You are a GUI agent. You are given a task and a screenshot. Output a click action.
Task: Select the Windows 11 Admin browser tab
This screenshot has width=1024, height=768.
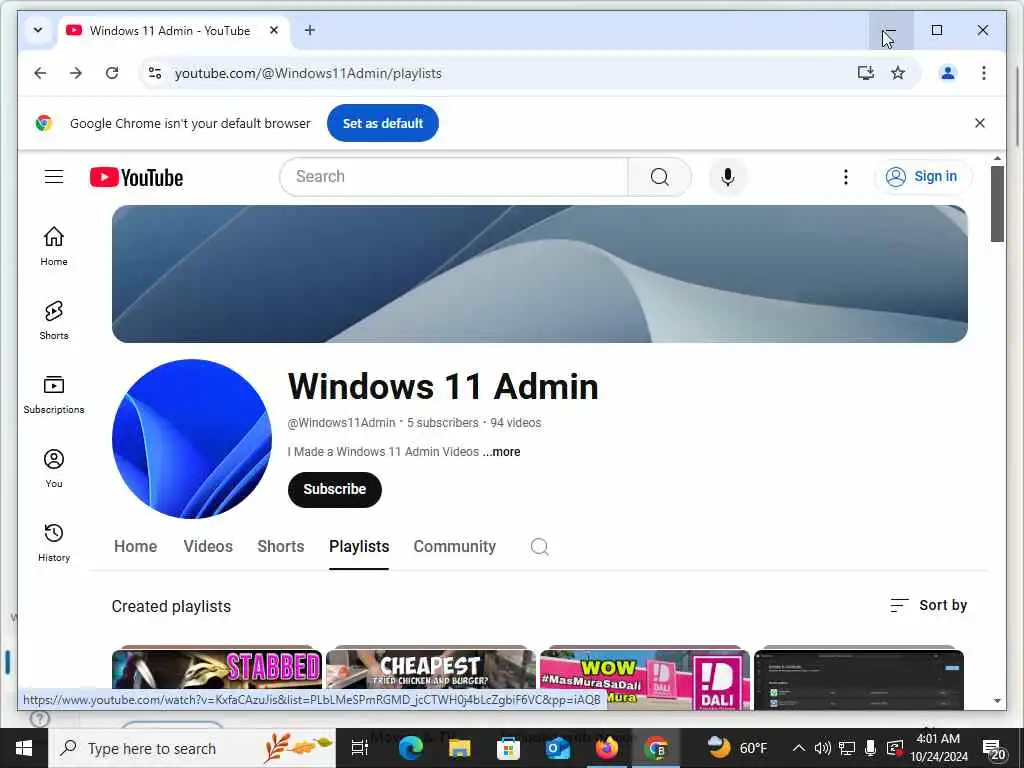pyautogui.click(x=173, y=31)
